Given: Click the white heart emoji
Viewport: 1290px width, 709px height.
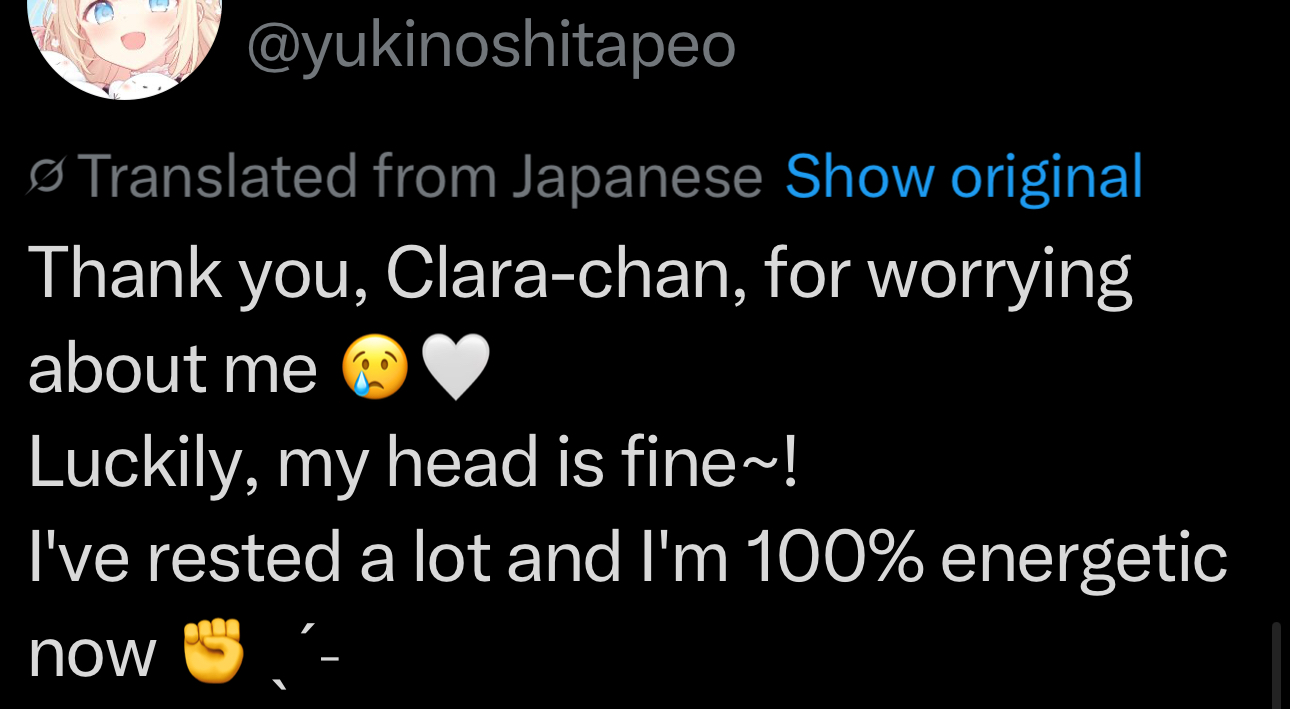Looking at the screenshot, I should pyautogui.click(x=455, y=367).
